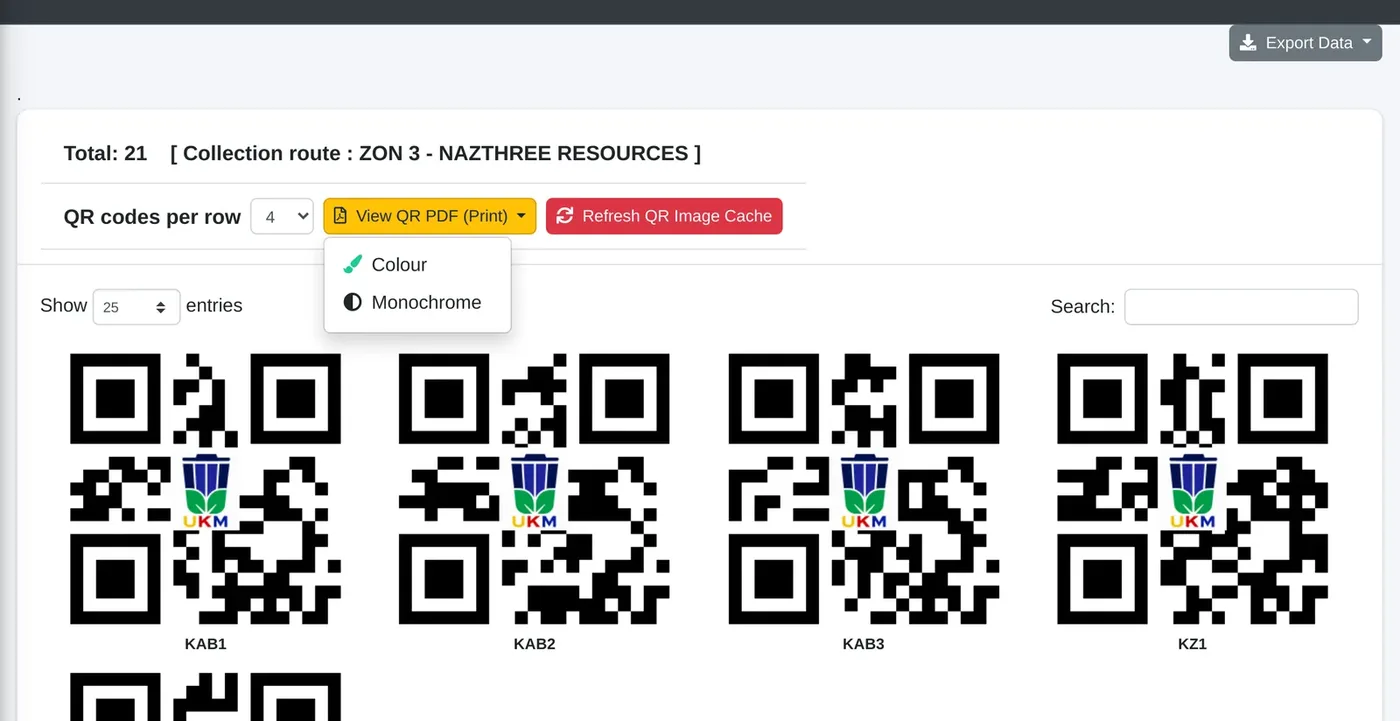Select the KZ1 QR code image

point(1193,489)
